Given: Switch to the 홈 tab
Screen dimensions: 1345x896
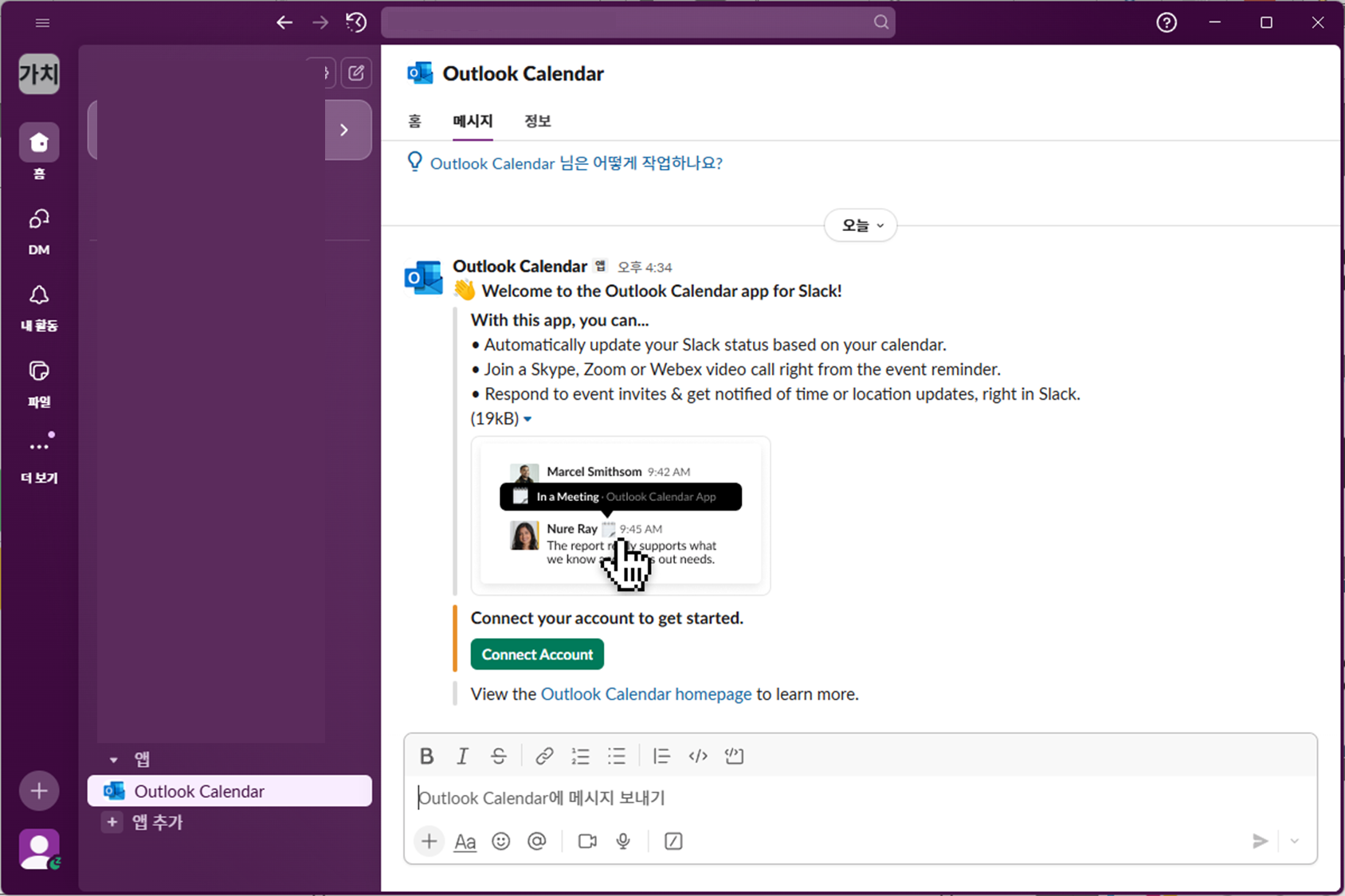Looking at the screenshot, I should click(414, 121).
